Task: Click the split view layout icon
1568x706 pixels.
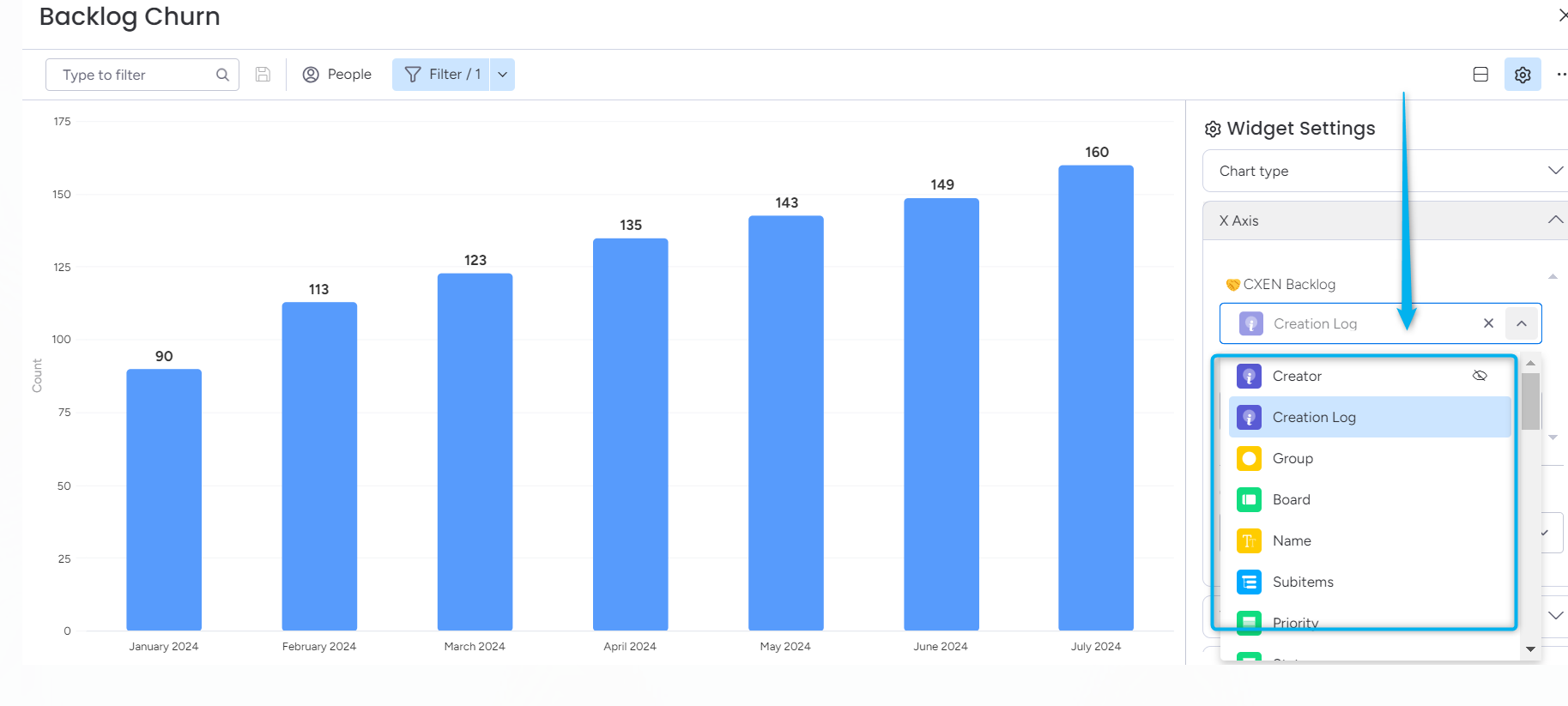Action: pyautogui.click(x=1480, y=75)
